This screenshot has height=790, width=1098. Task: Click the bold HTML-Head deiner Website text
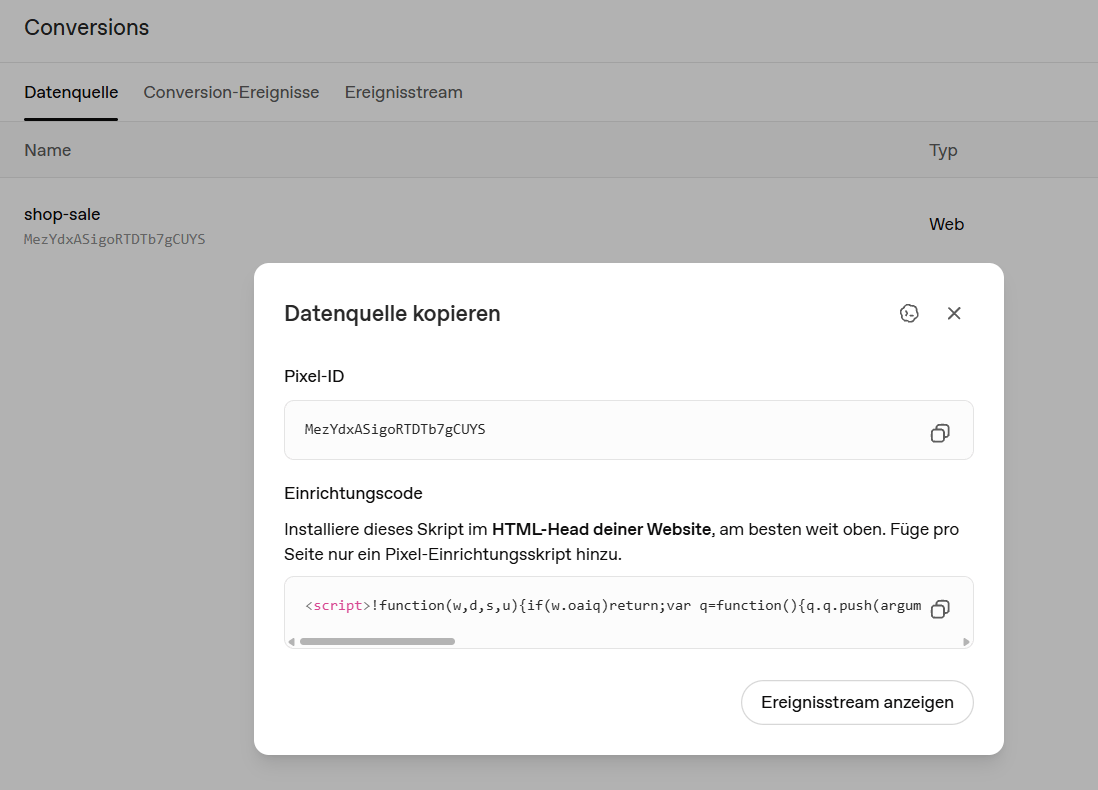pyautogui.click(x=602, y=529)
